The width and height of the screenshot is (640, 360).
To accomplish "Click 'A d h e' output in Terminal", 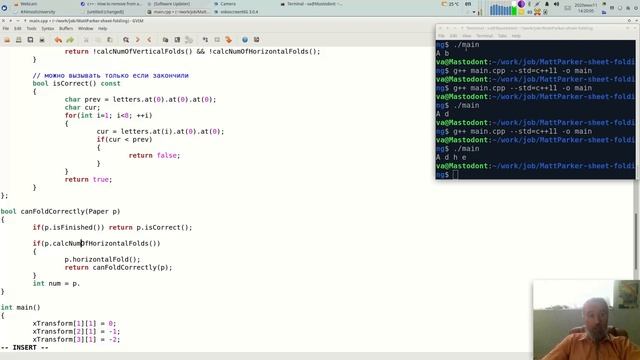I will (451, 158).
